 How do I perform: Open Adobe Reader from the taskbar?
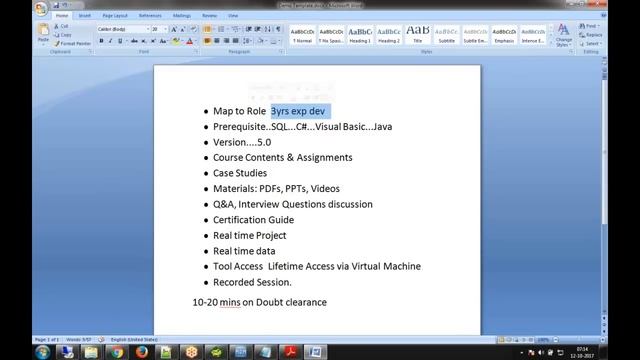tap(290, 352)
